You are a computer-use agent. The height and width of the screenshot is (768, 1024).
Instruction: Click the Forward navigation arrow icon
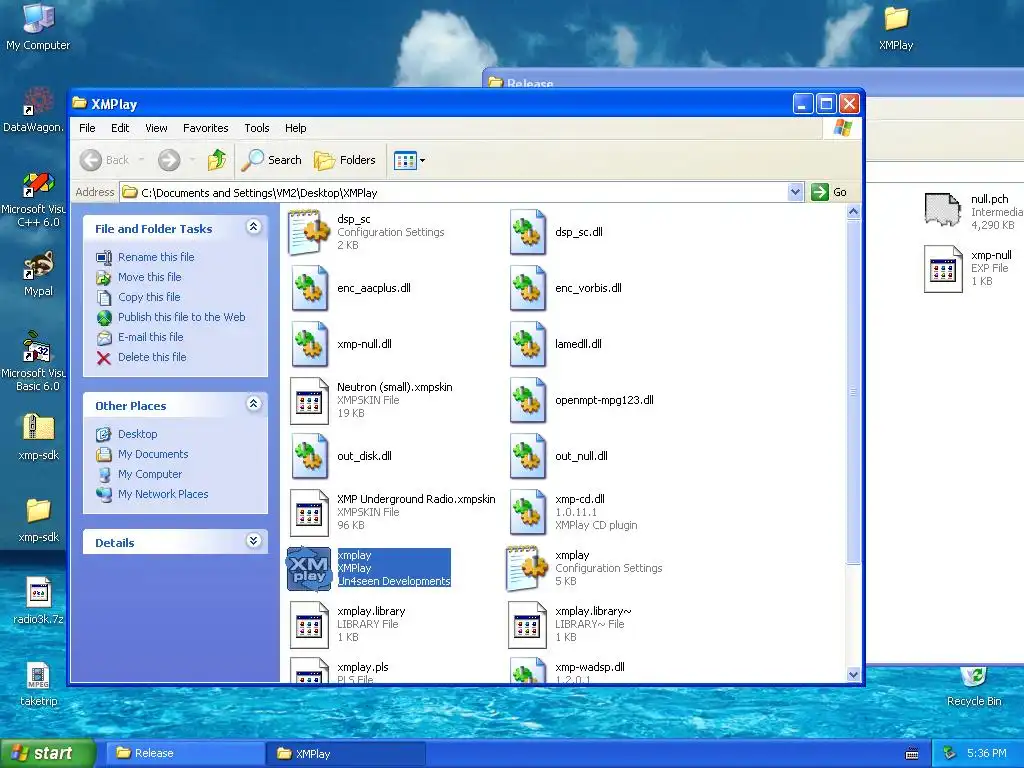tap(169, 160)
